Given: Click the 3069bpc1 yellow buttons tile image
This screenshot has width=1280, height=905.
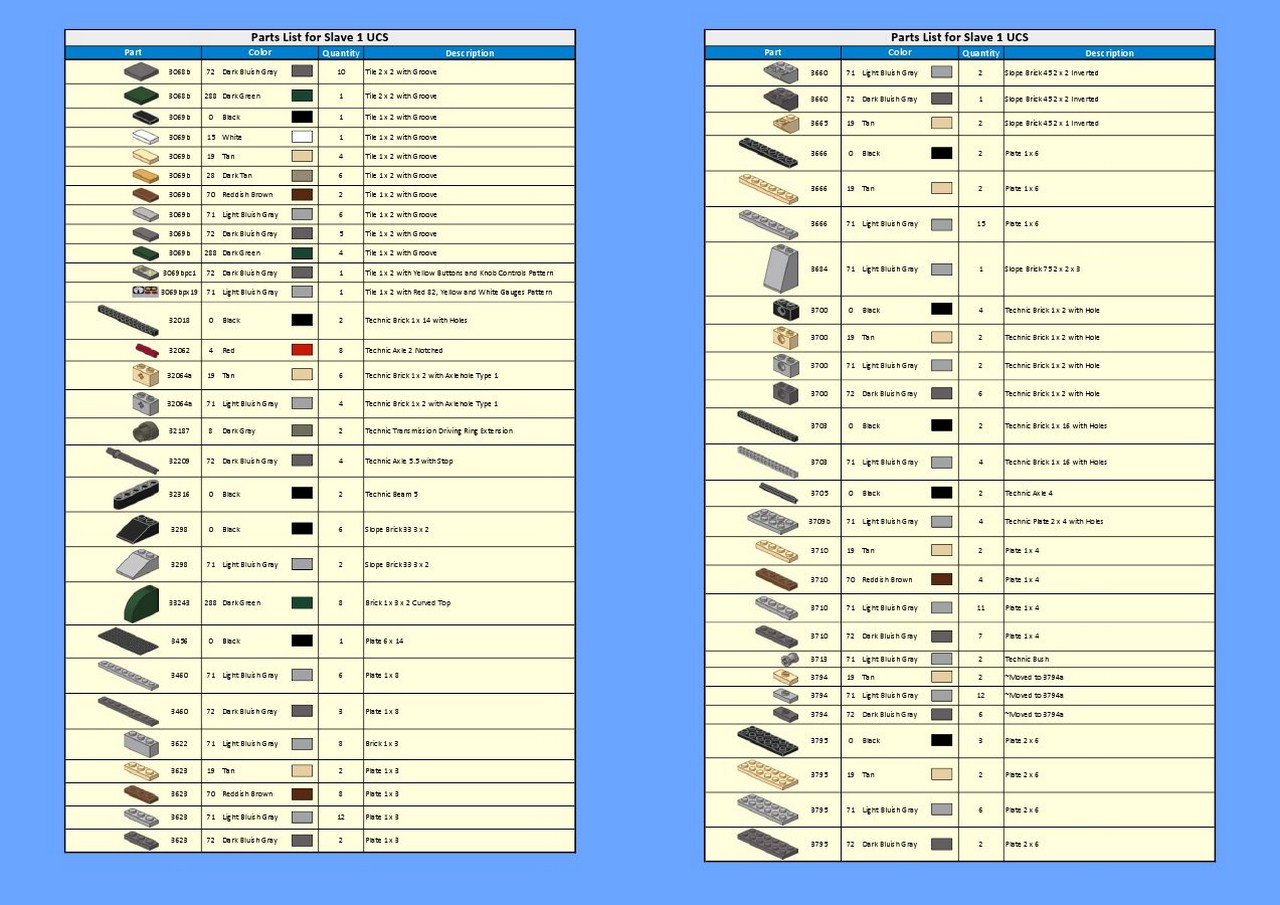Looking at the screenshot, I should (x=146, y=272).
